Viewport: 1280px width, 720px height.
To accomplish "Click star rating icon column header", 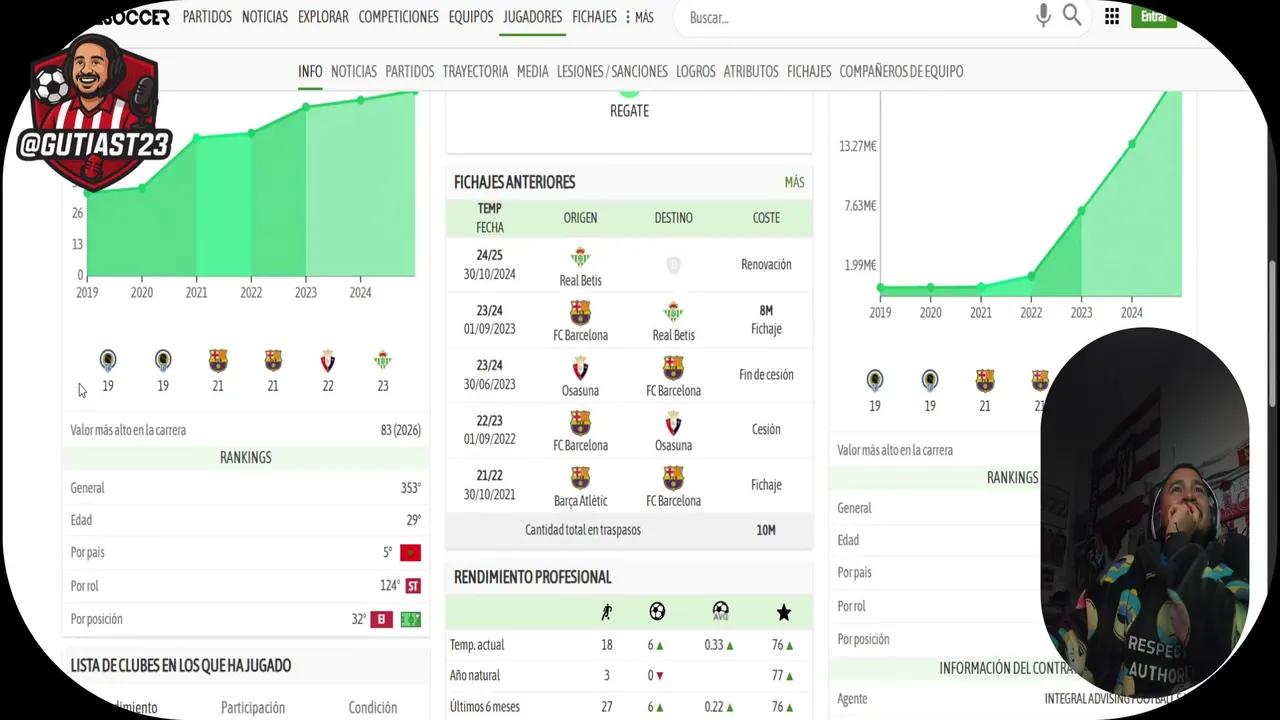I will click(x=784, y=612).
